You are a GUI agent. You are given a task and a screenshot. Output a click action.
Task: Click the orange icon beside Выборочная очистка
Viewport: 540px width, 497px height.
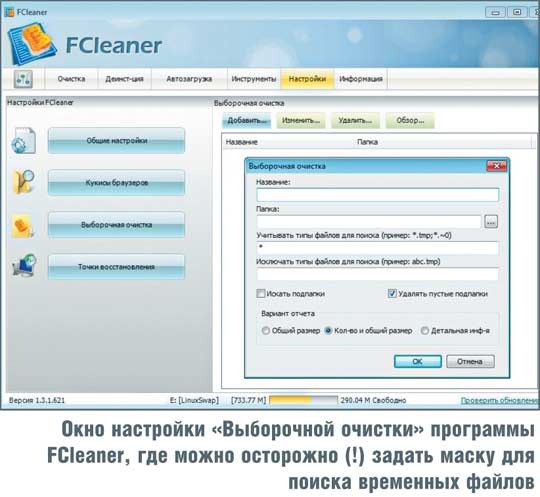click(23, 226)
